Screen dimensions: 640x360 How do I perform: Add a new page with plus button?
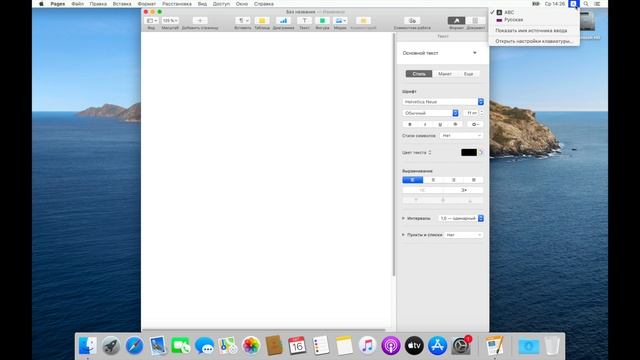[x=200, y=20]
